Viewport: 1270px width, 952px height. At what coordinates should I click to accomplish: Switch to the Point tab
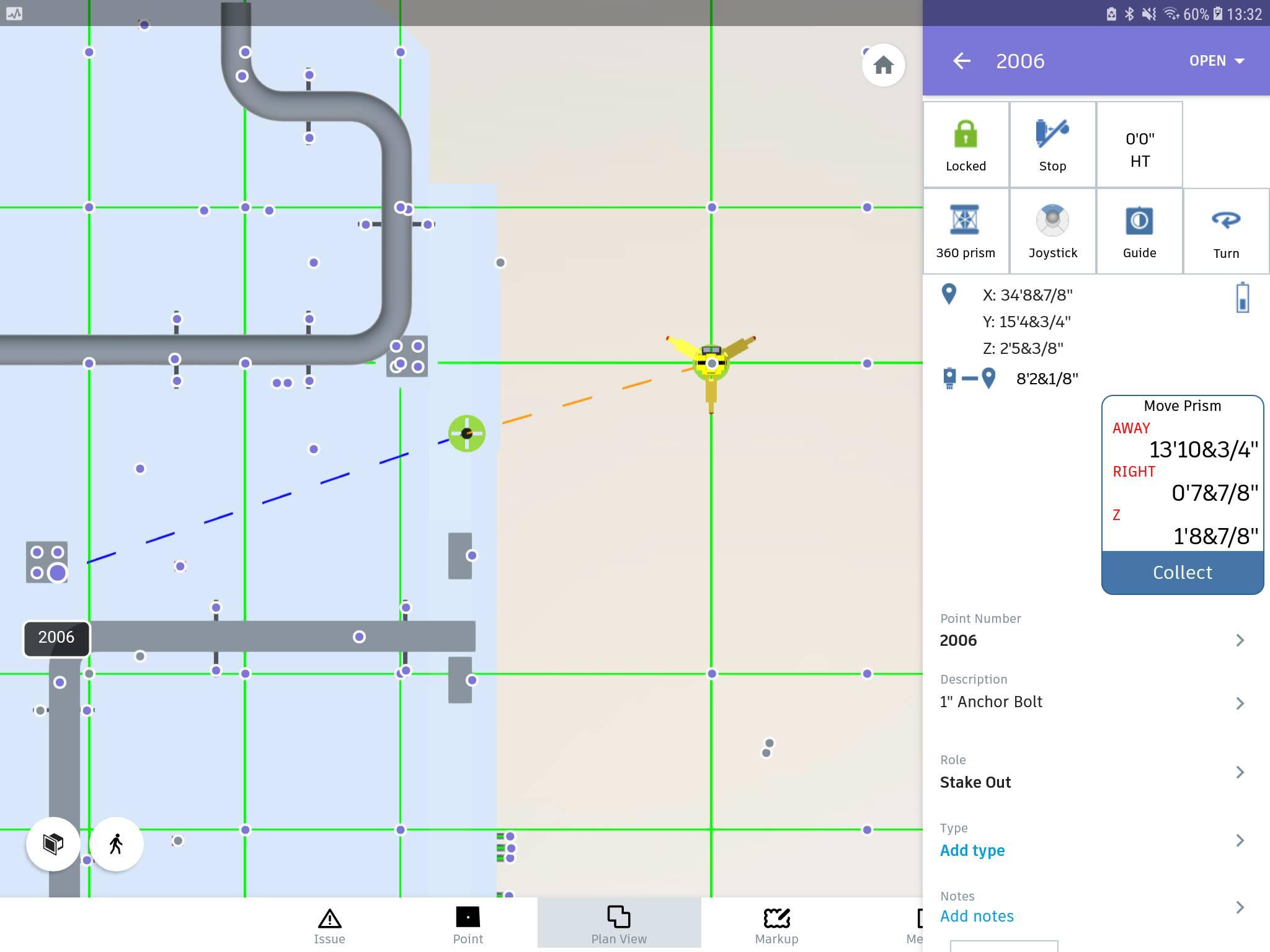(x=468, y=925)
